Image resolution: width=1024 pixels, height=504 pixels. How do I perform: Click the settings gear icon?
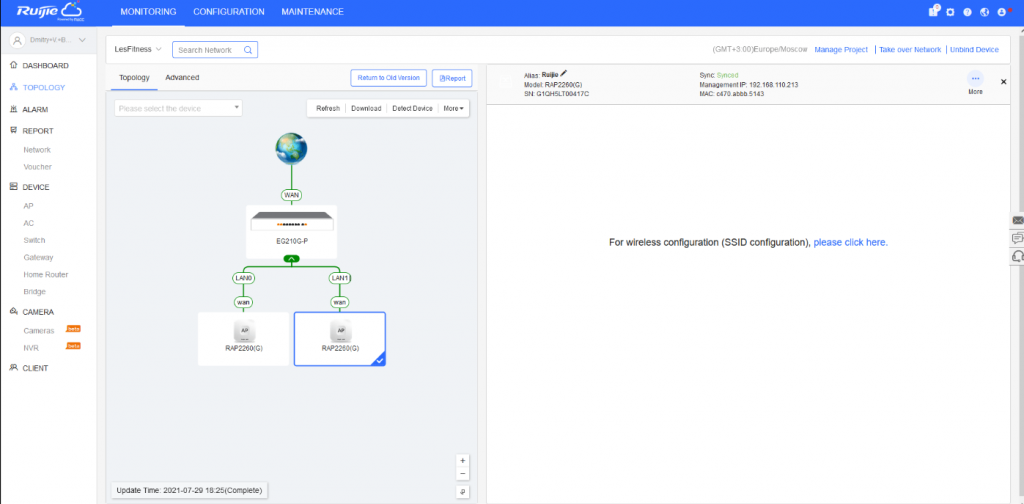point(950,12)
